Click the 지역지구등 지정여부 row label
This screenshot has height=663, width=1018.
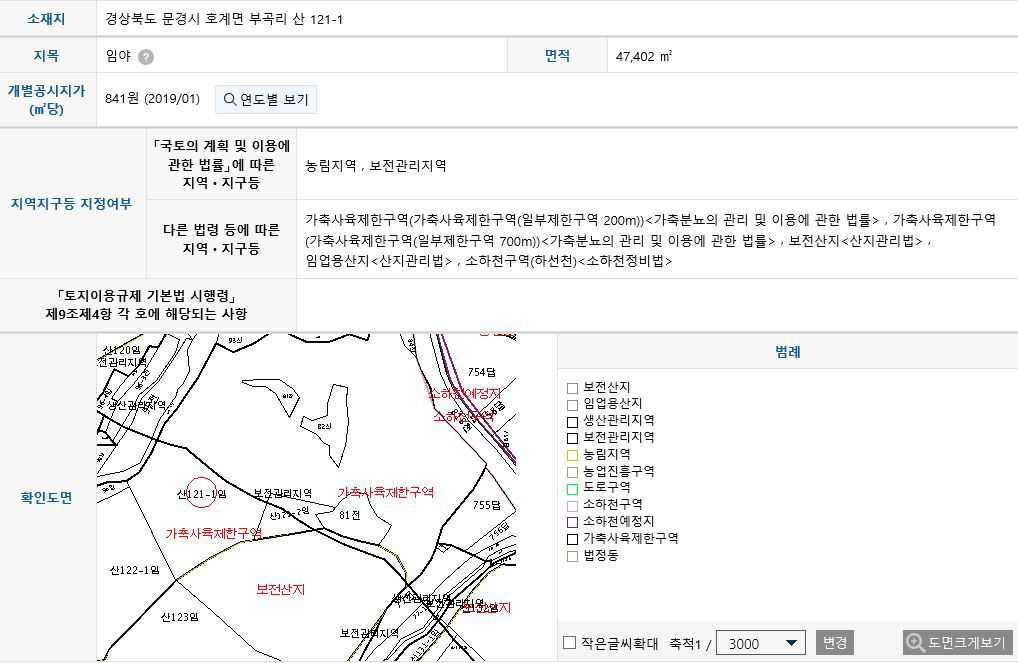coord(71,204)
